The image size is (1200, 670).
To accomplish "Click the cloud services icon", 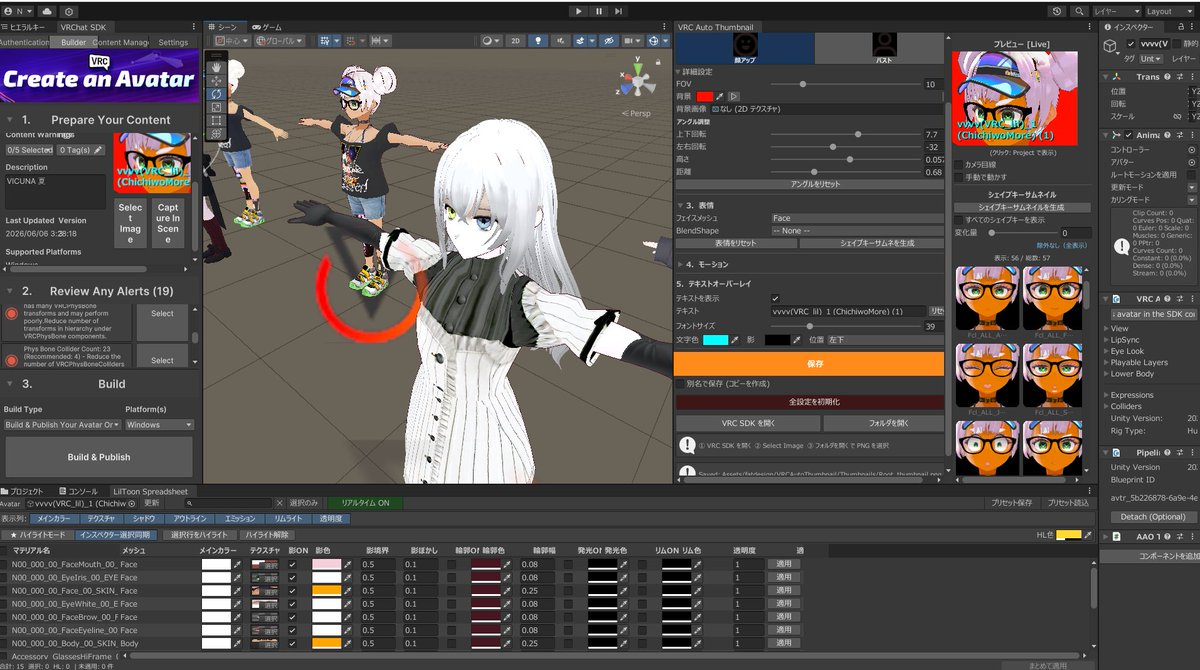I will [46, 11].
